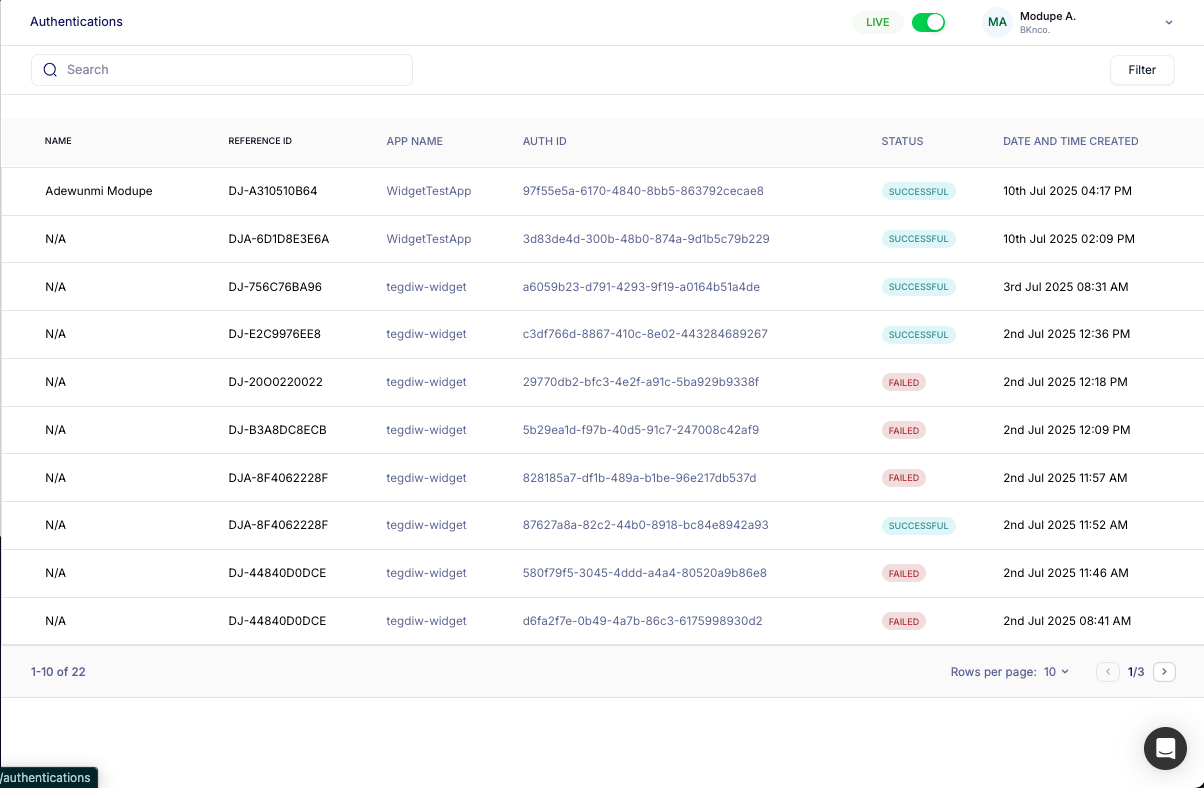Click the Authentications page title
This screenshot has width=1204, height=788.
pos(77,22)
